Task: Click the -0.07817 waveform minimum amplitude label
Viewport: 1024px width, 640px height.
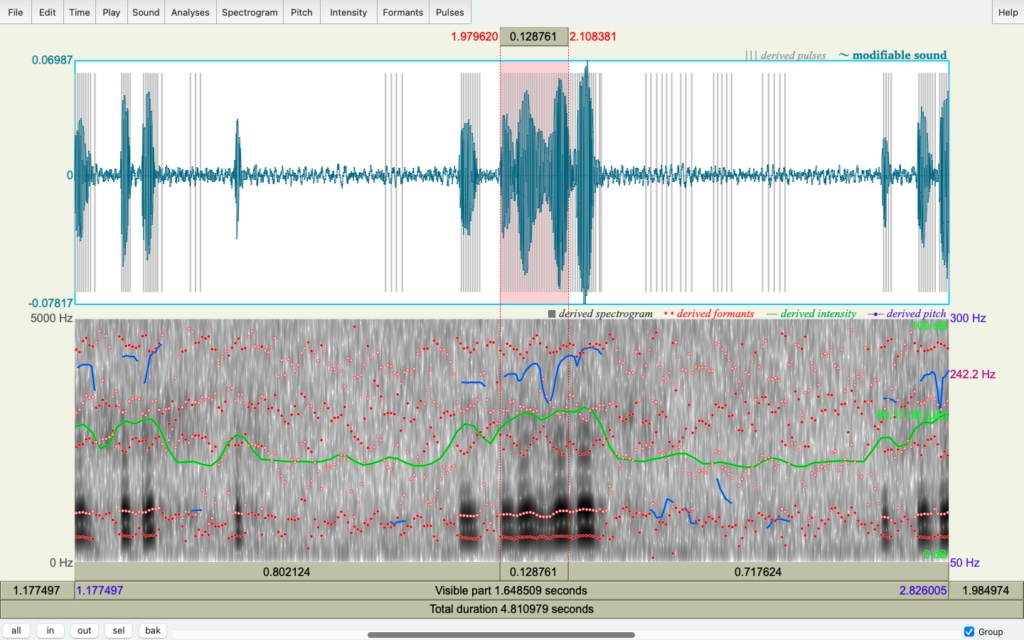Action: (50, 303)
